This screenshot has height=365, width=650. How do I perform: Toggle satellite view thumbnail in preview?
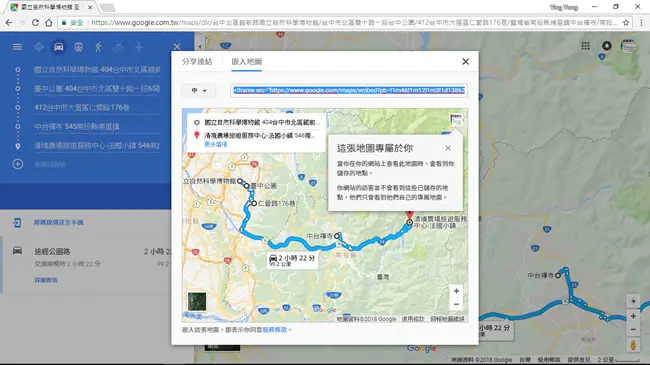pyautogui.click(x=197, y=302)
